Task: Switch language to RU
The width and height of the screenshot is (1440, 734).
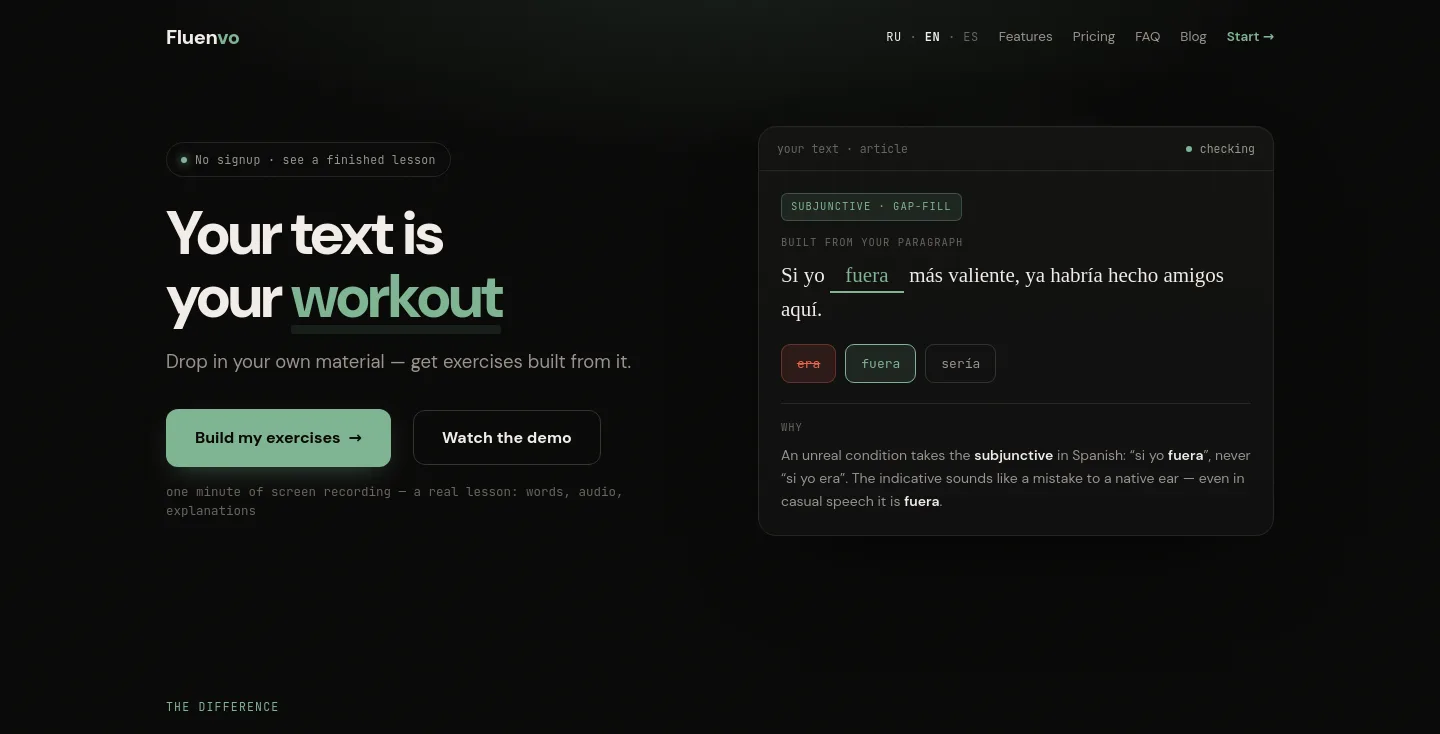Action: 893,37
